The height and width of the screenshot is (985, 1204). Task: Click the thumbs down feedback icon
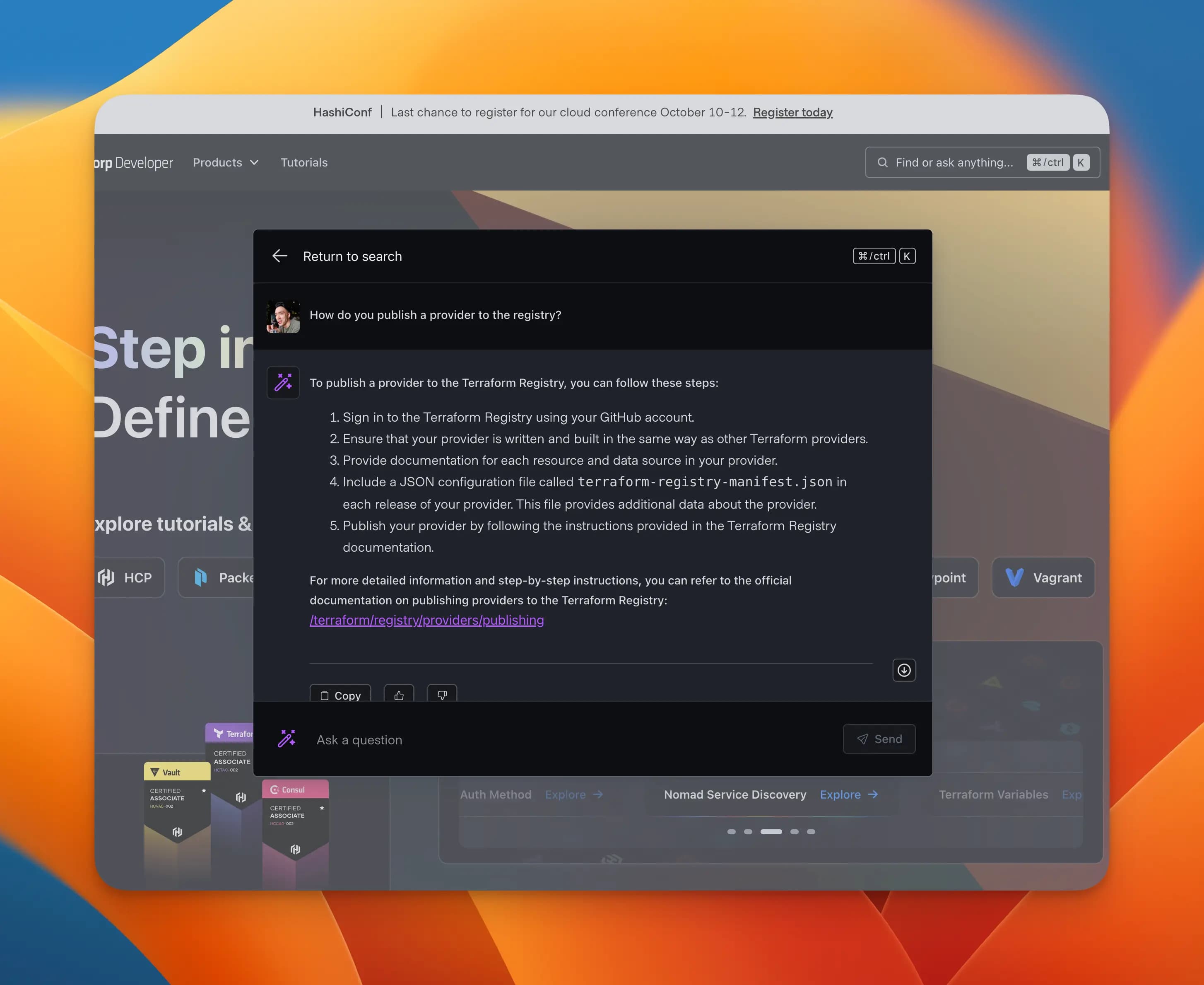pyautogui.click(x=442, y=695)
